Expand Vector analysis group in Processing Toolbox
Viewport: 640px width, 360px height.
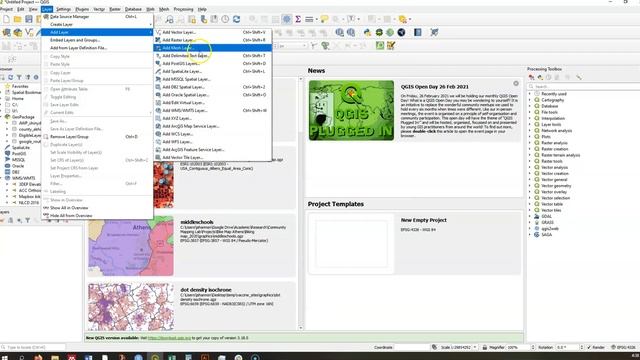point(530,167)
